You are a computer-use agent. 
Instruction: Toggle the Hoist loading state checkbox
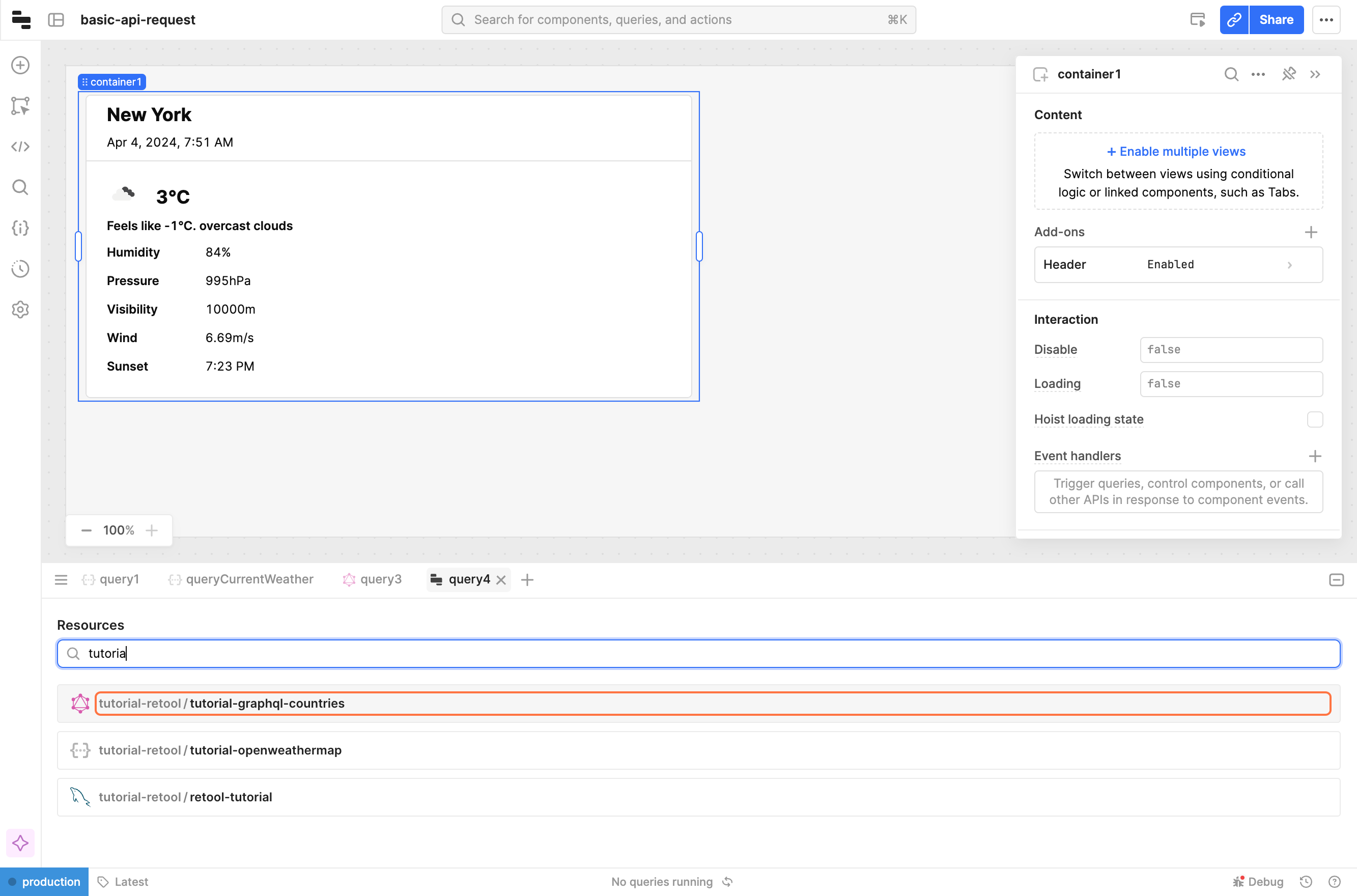coord(1315,419)
